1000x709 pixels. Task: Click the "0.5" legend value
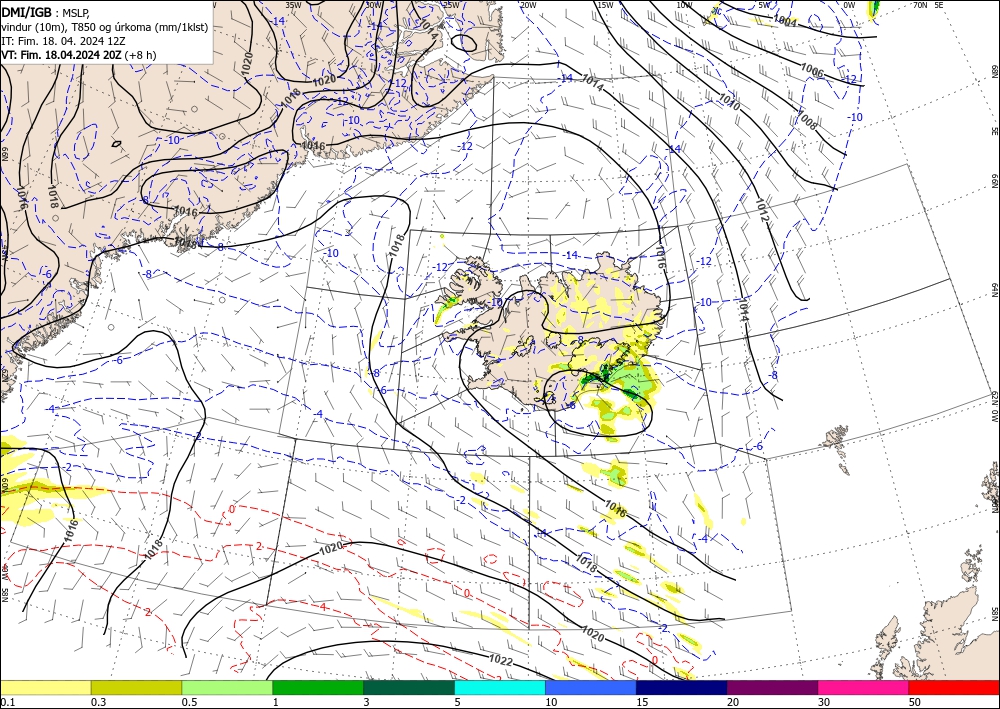[x=189, y=702]
